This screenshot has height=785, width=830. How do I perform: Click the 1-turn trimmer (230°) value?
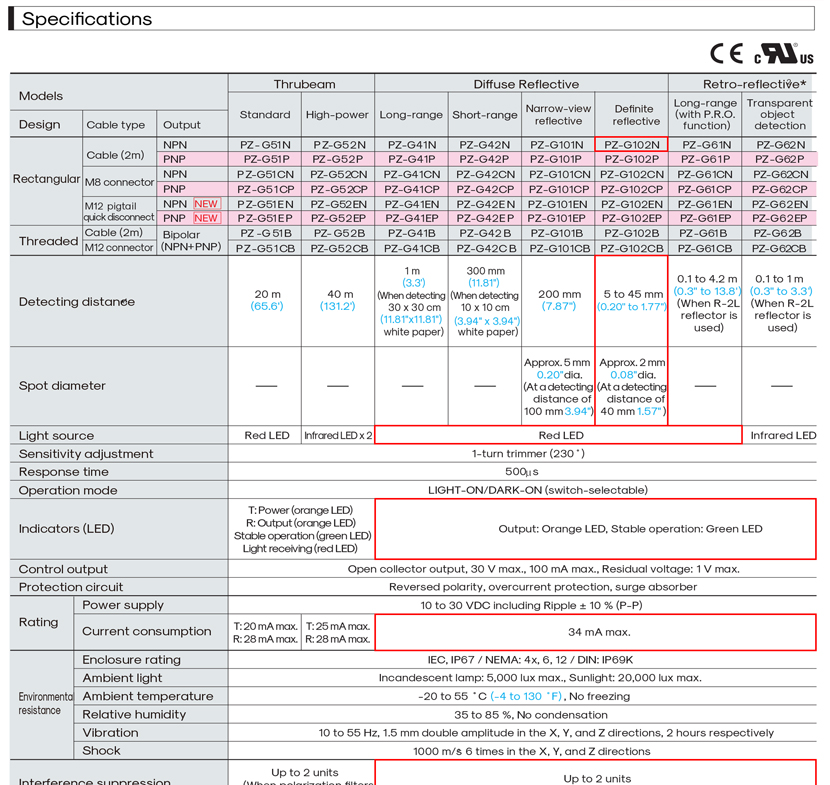[x=528, y=454]
